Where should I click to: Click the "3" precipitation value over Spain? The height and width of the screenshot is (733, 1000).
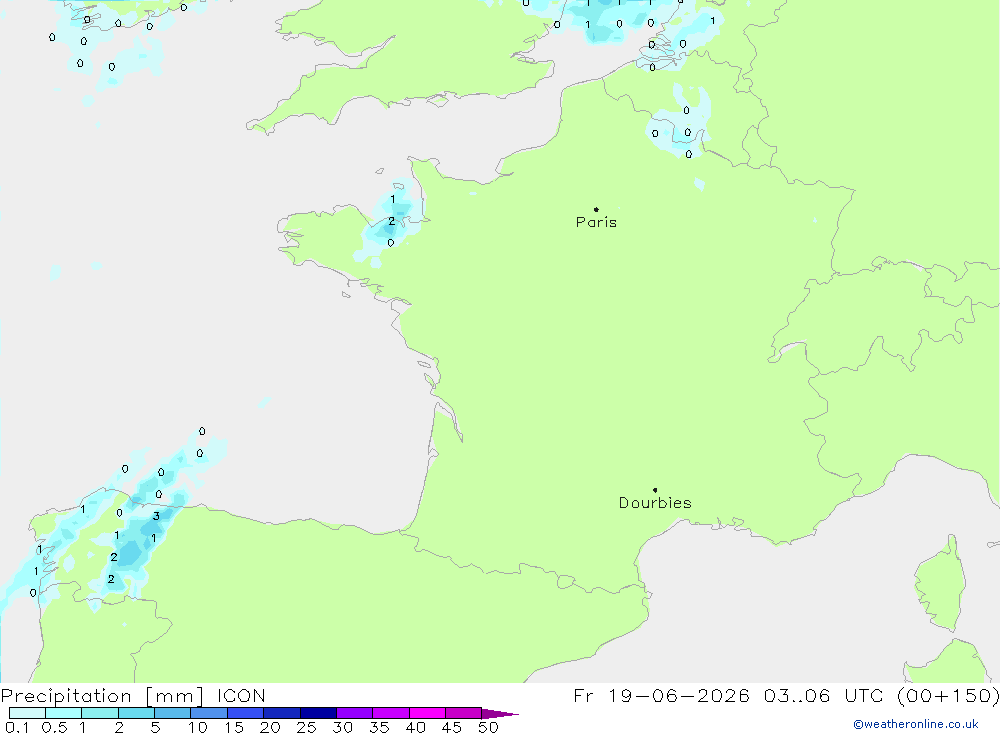[156, 516]
